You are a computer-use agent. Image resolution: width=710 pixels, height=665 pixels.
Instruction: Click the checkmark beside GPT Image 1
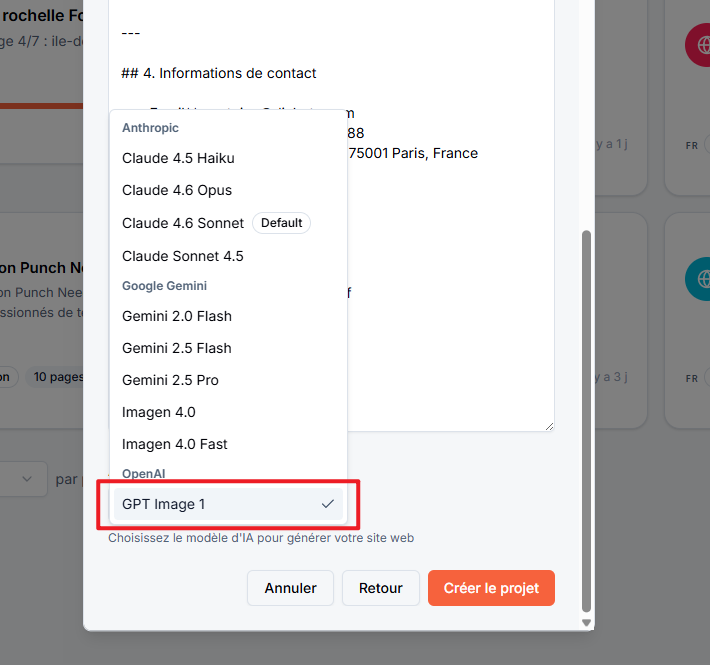coord(328,503)
